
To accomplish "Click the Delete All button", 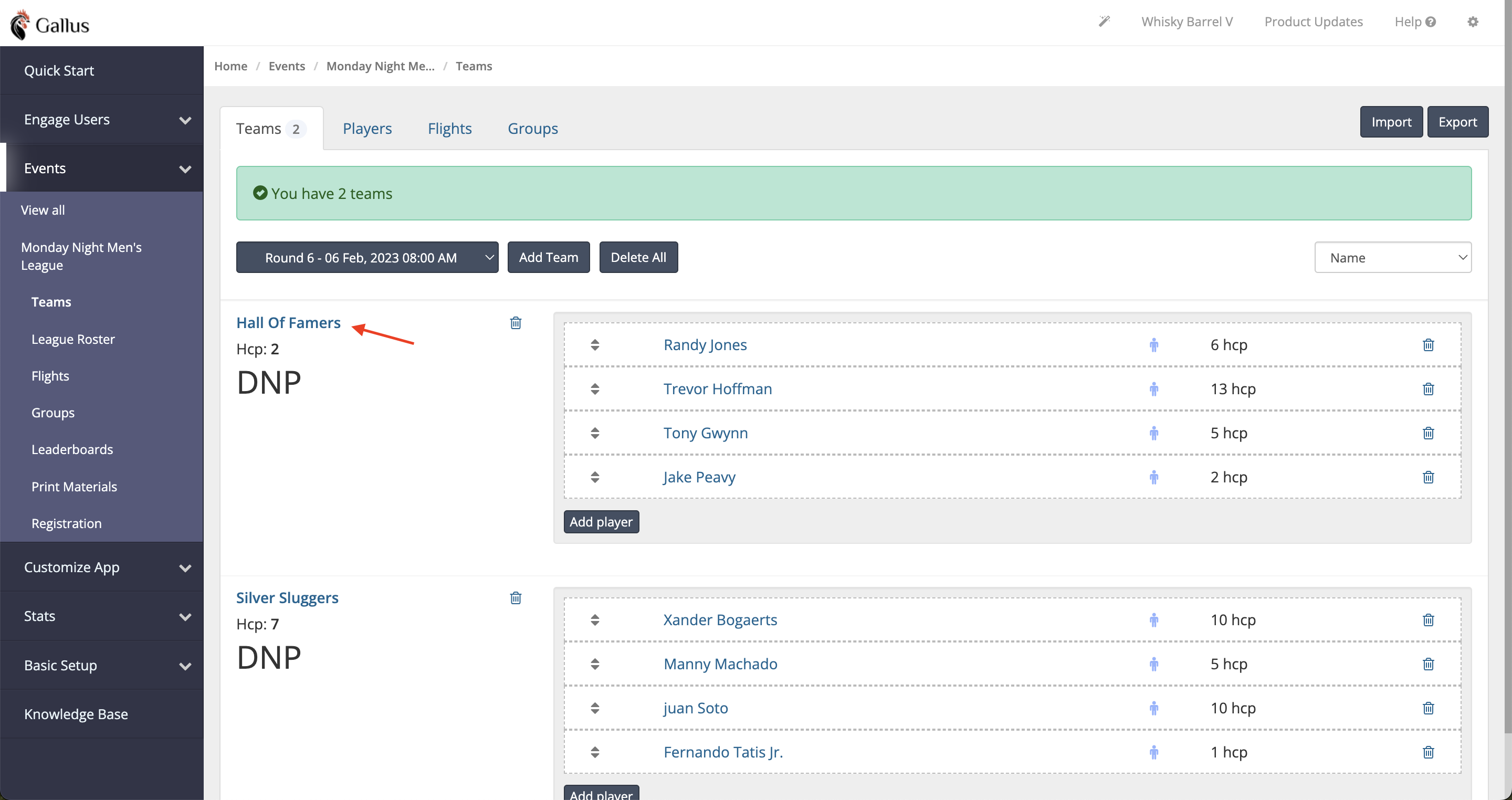I will tap(638, 257).
